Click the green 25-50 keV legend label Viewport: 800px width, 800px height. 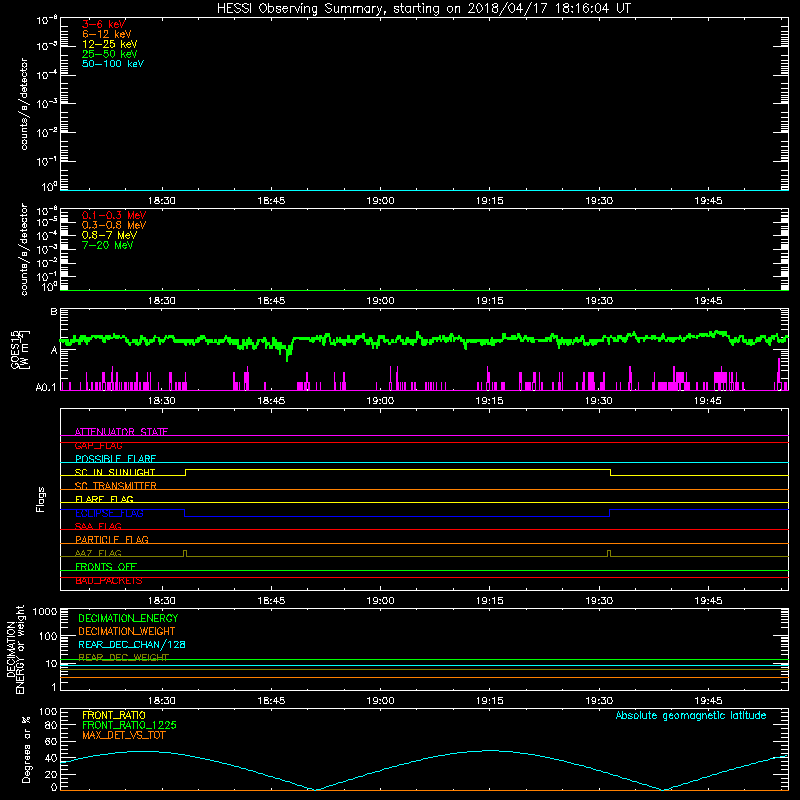110,54
